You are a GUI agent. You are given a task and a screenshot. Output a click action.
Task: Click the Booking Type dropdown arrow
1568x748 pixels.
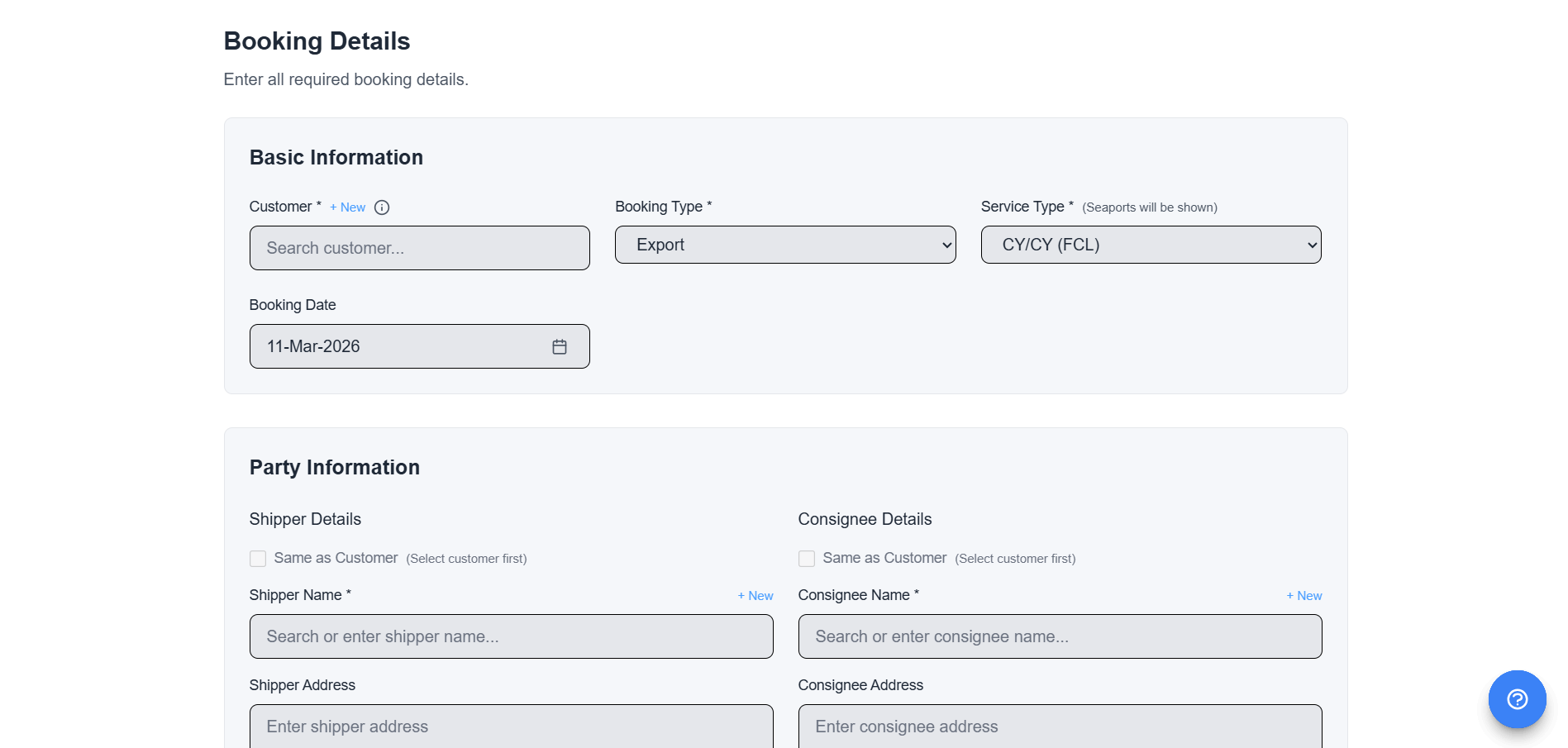click(945, 245)
